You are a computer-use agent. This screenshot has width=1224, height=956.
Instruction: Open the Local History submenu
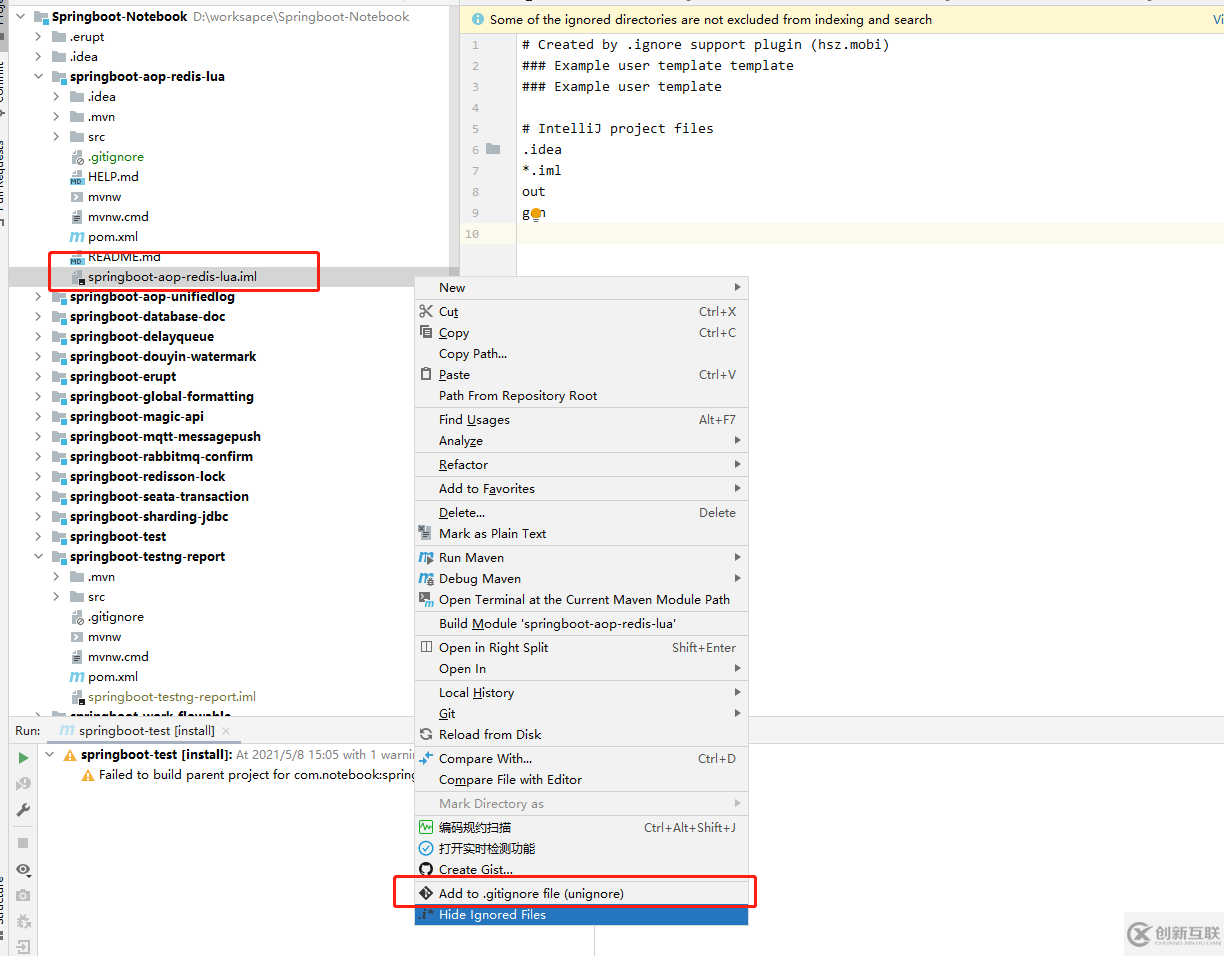581,693
